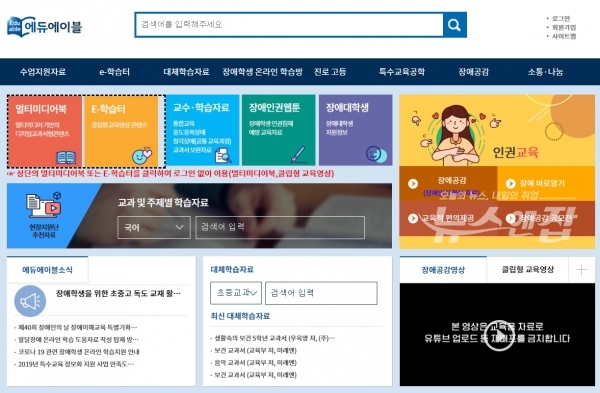
Task: Open the 대체학습자료 menu
Action: (x=186, y=72)
